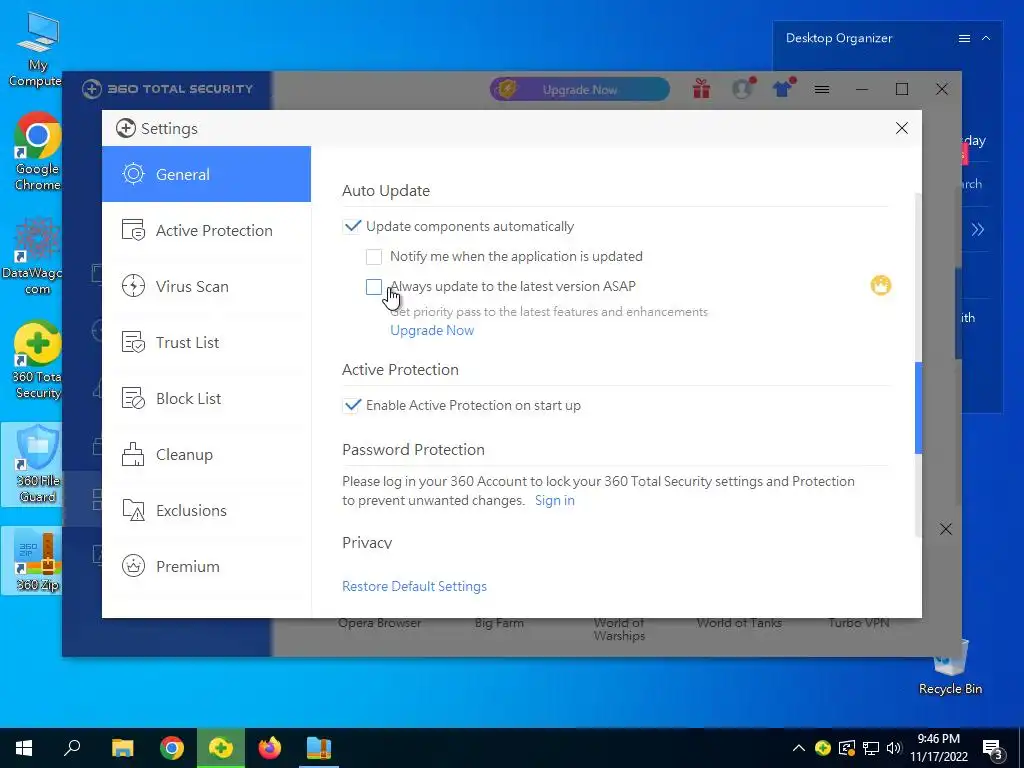Click the Upgrade Now button in title bar
The height and width of the screenshot is (768, 1024).
click(x=579, y=89)
